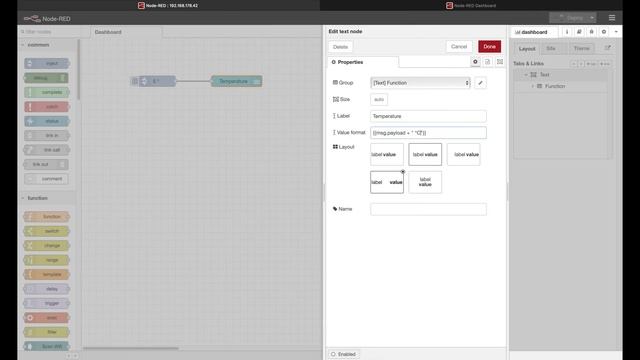Collapse the common palette category

coord(22,45)
